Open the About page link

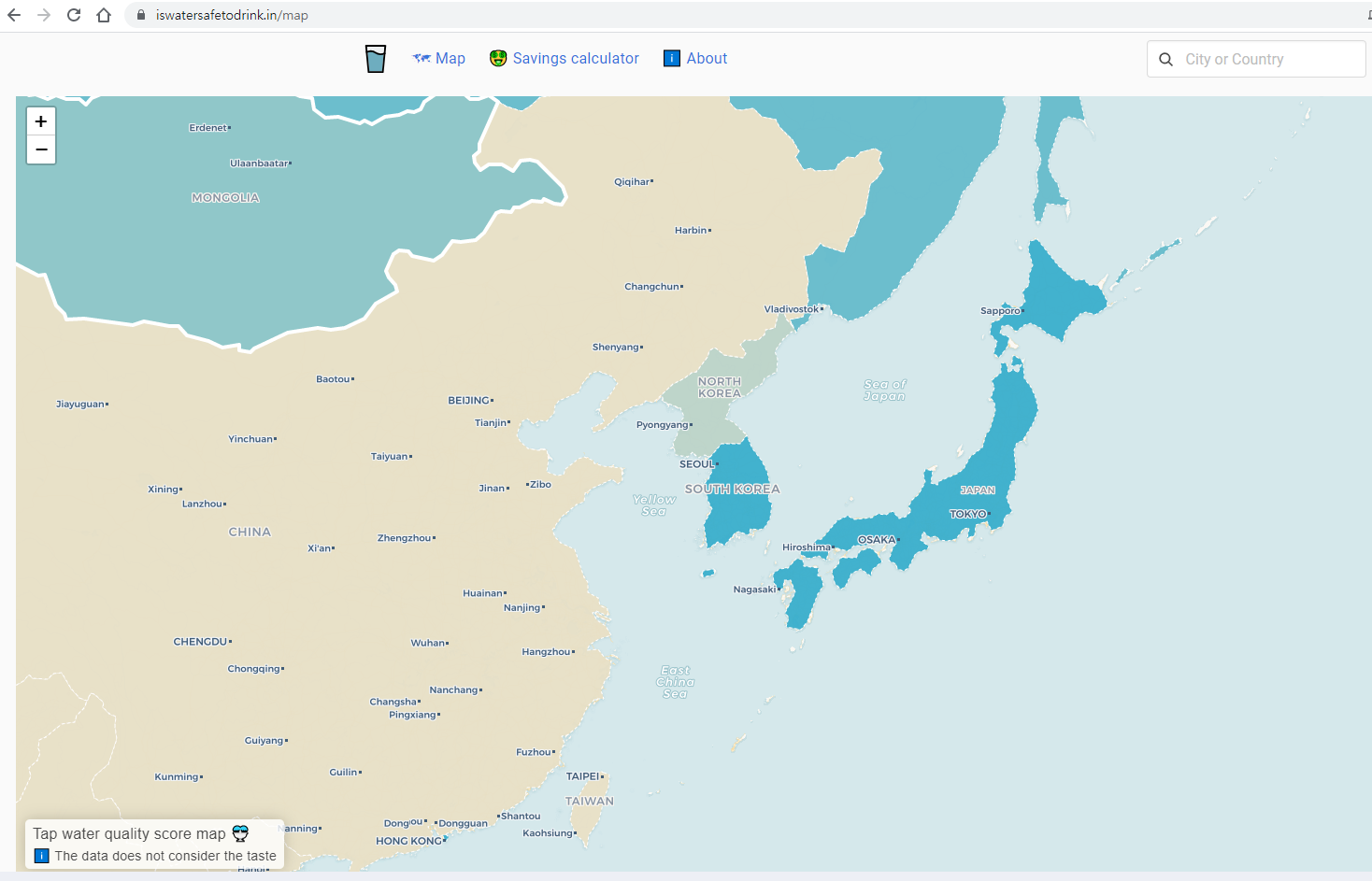[x=707, y=58]
